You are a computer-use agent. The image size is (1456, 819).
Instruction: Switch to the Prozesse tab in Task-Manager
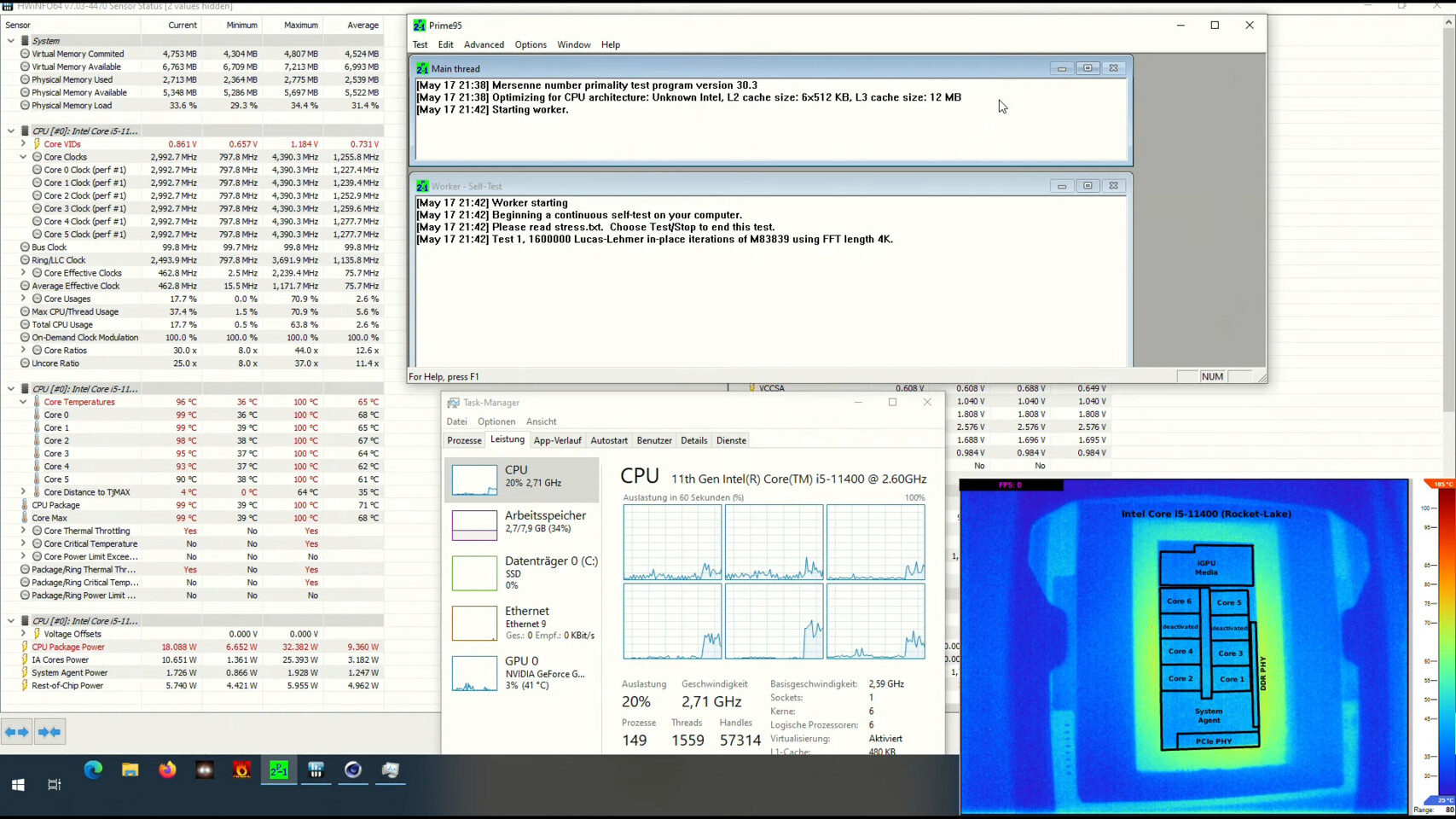464,440
